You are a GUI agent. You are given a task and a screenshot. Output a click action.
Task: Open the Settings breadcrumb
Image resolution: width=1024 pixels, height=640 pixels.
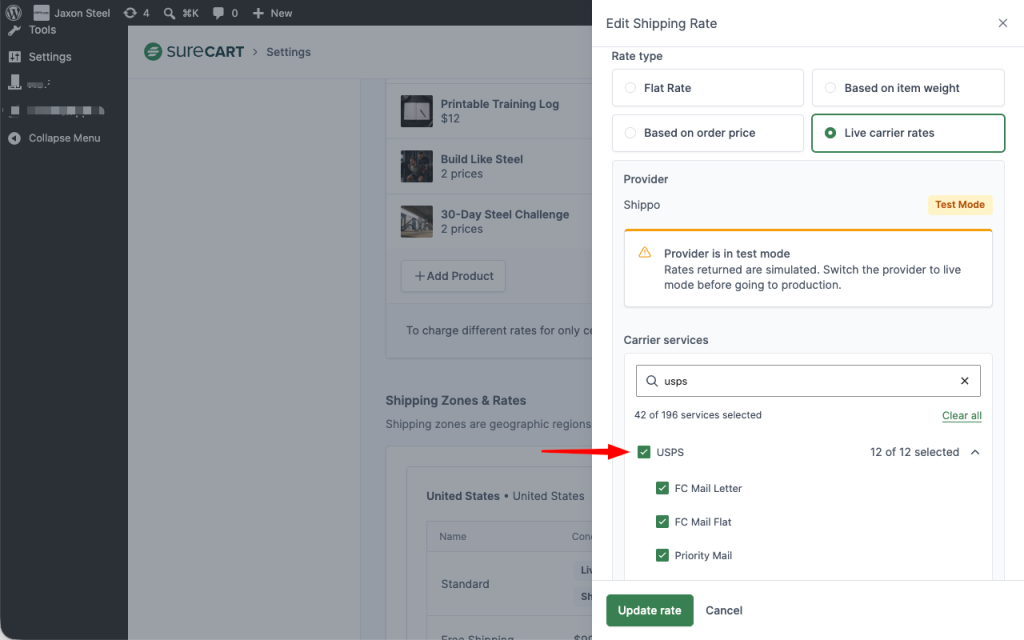pos(288,52)
